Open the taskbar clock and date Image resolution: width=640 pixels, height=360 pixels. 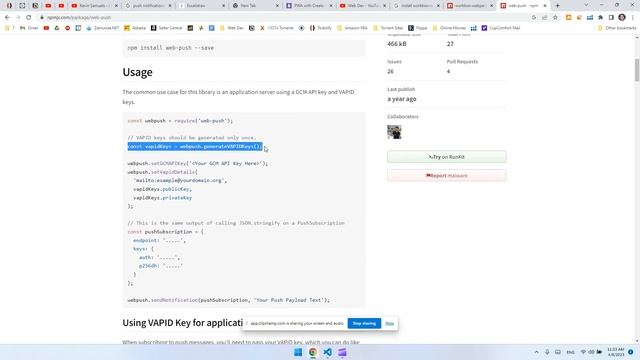616,352
